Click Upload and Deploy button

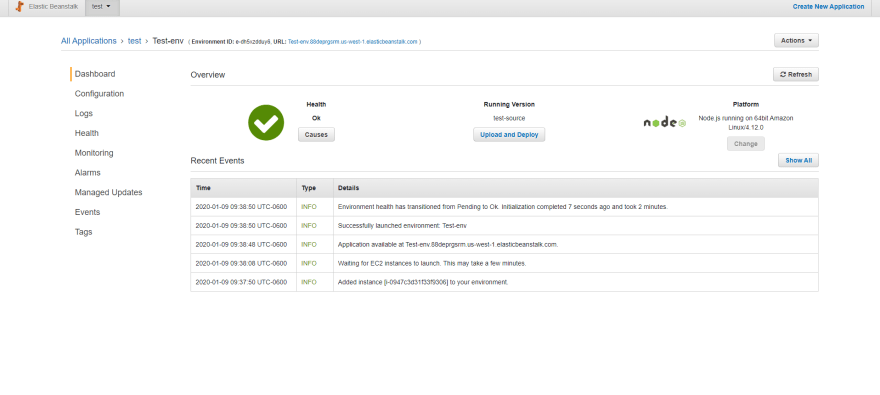(509, 135)
